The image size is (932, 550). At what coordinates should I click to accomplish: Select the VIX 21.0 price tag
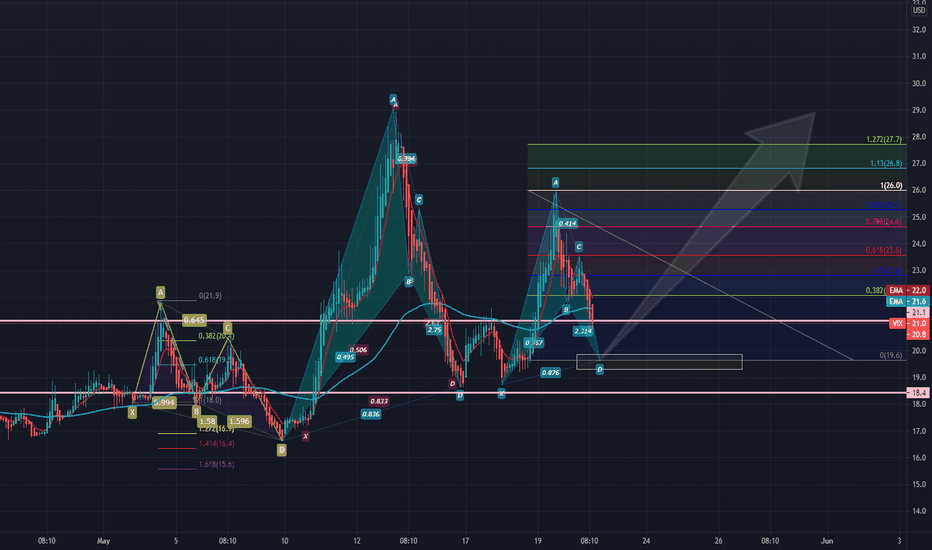pyautogui.click(x=909, y=323)
